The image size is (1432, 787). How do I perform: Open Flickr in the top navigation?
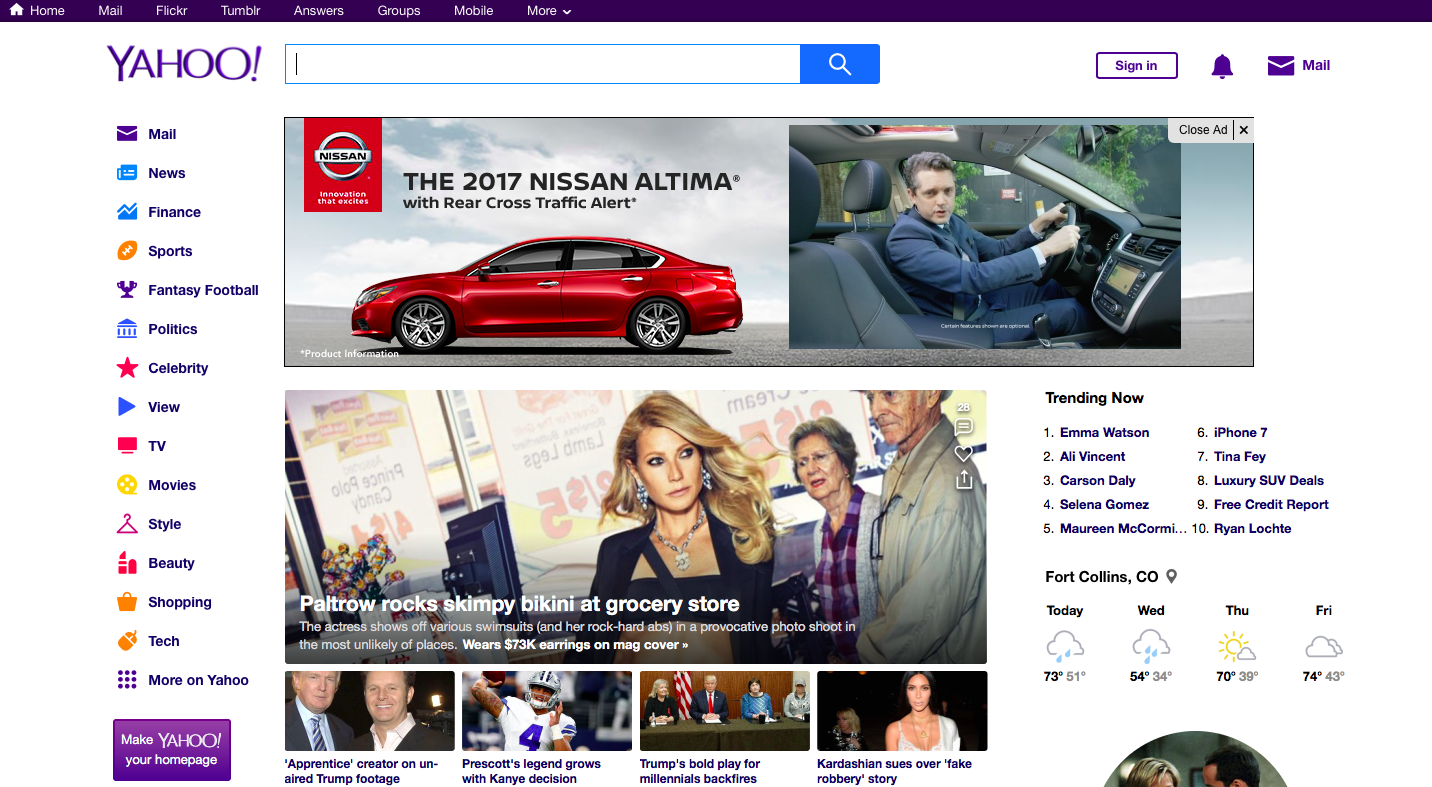point(172,11)
